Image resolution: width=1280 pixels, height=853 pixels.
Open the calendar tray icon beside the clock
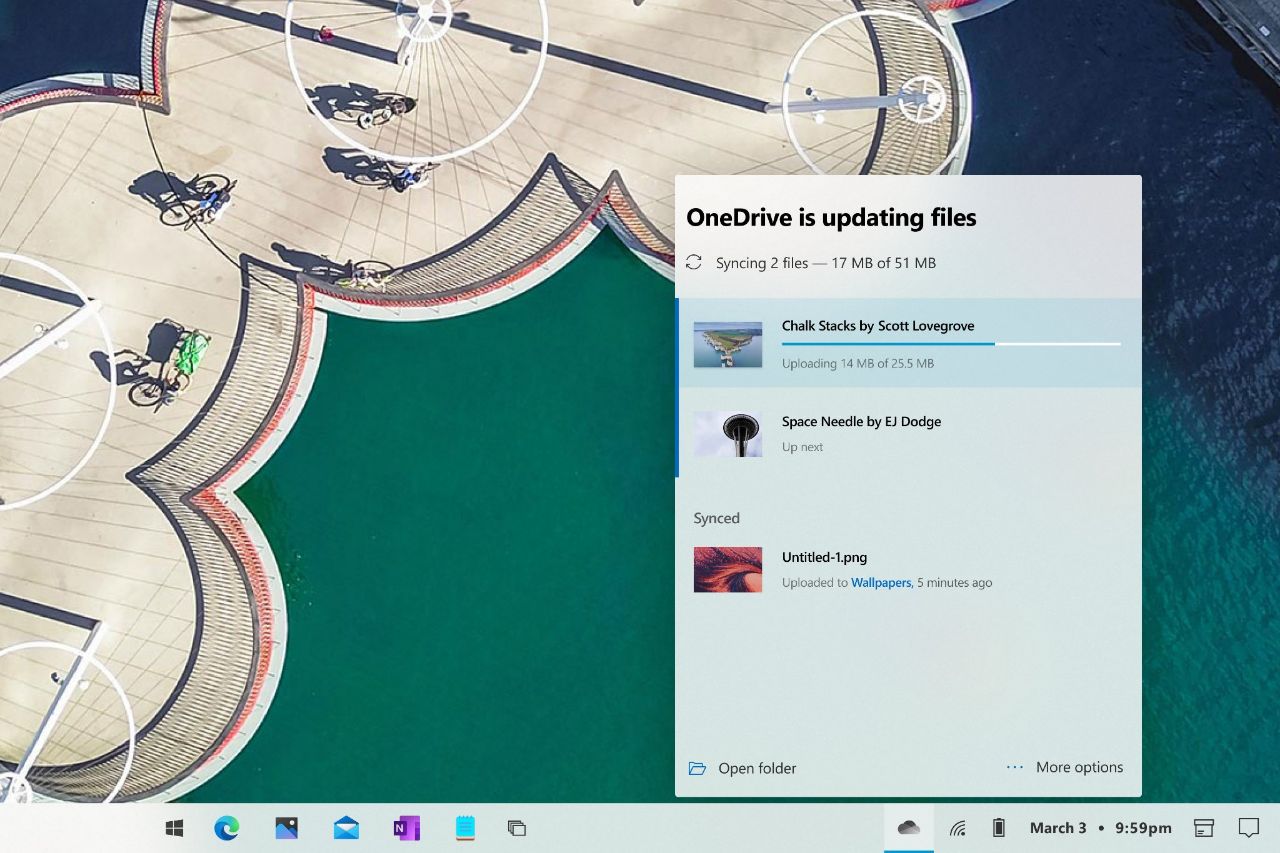pos(1204,828)
